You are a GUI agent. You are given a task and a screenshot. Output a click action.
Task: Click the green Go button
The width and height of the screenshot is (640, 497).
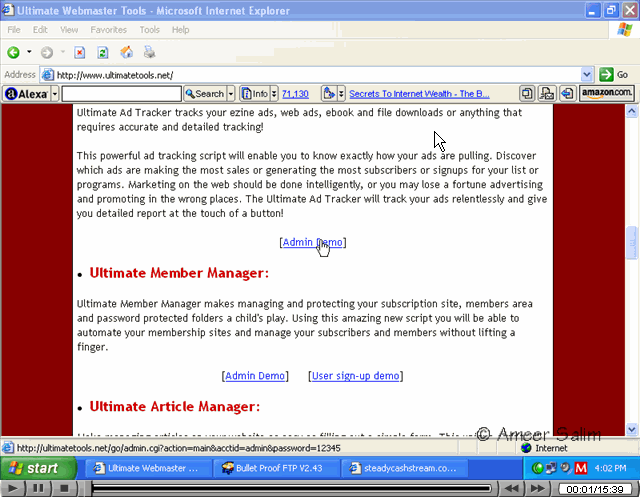pos(613,75)
